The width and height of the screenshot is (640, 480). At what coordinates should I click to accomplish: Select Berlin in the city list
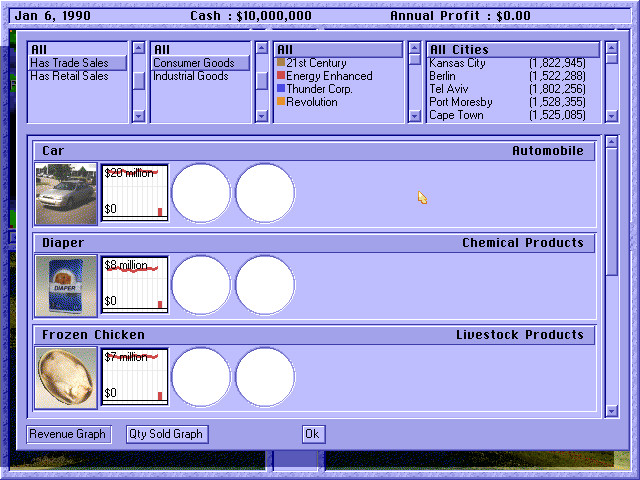click(x=513, y=76)
